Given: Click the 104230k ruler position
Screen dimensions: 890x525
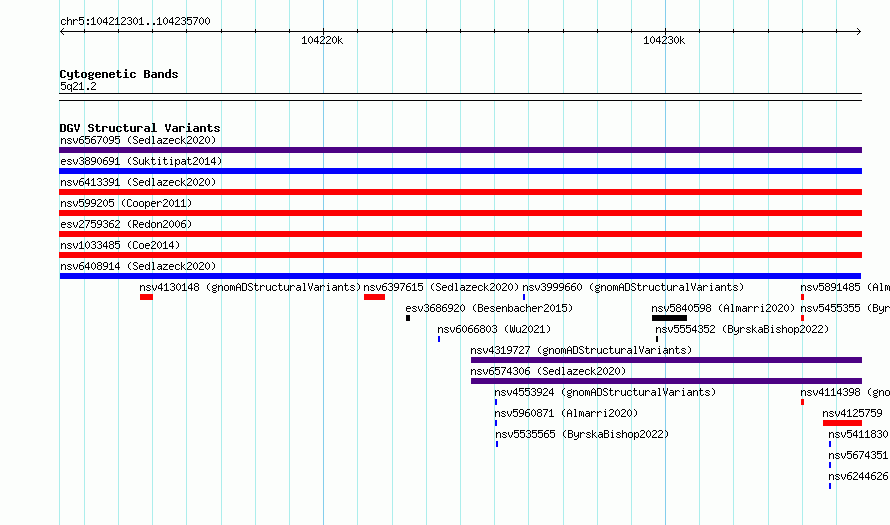Looking at the screenshot, I should (x=664, y=40).
